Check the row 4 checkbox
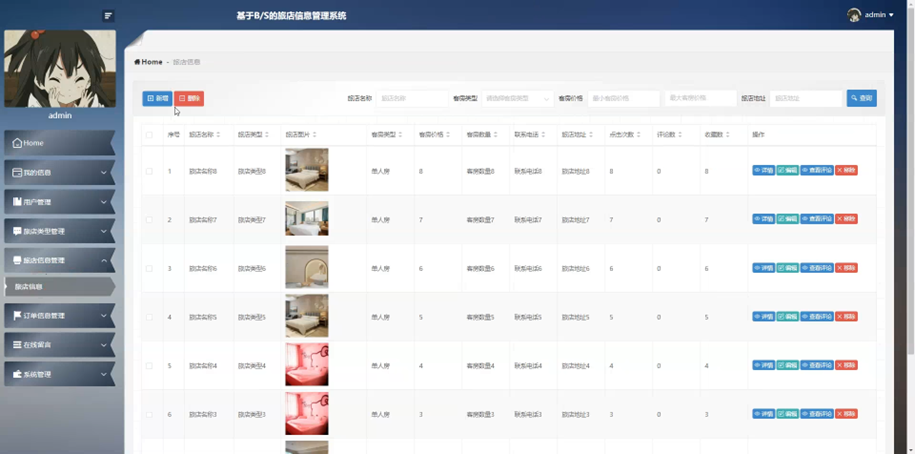Viewport: 915px width, 454px height. [149, 317]
